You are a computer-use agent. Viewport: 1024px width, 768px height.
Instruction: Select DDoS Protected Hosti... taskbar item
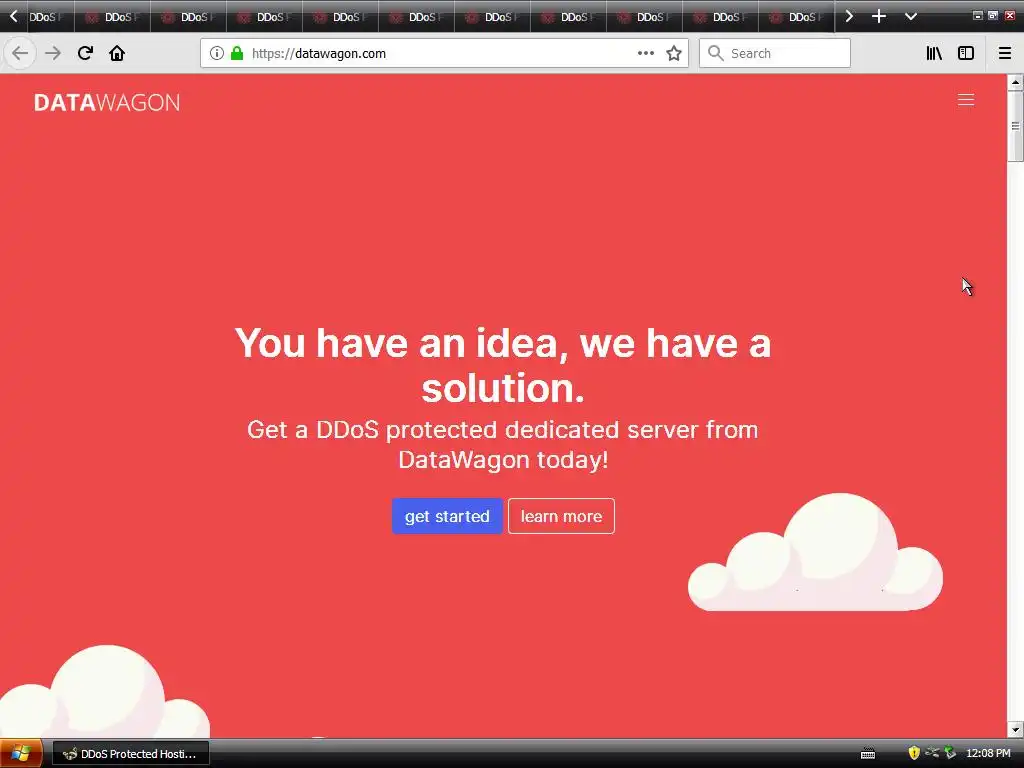131,754
